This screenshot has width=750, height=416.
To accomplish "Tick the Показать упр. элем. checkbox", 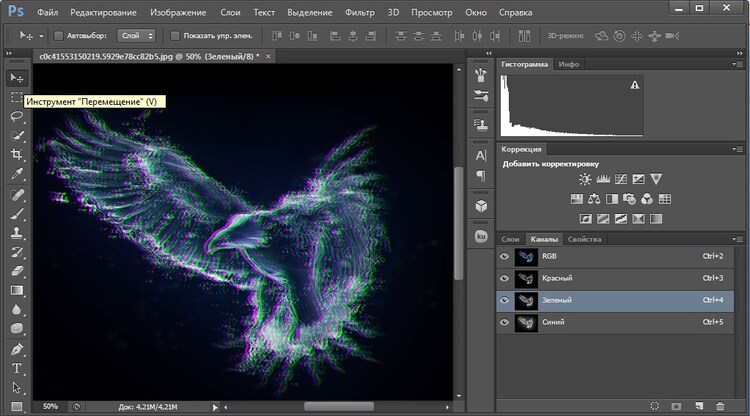I will [176, 35].
